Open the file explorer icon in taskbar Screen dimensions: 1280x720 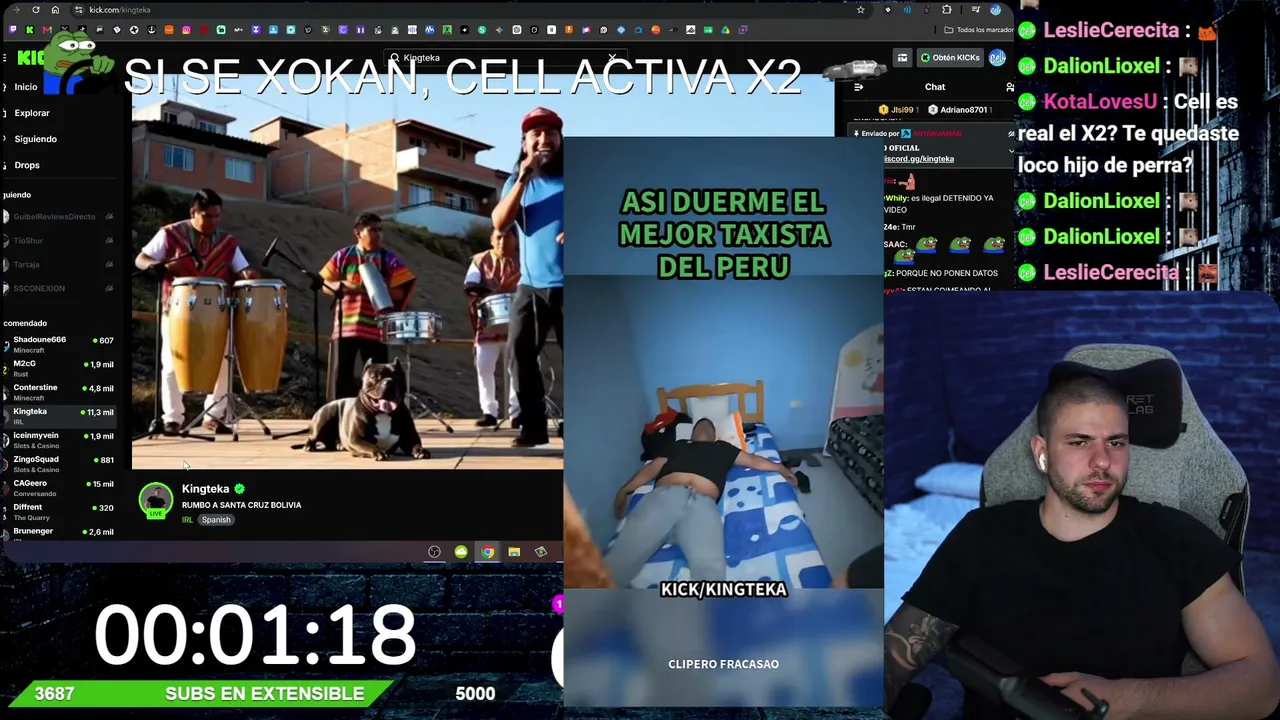click(514, 552)
